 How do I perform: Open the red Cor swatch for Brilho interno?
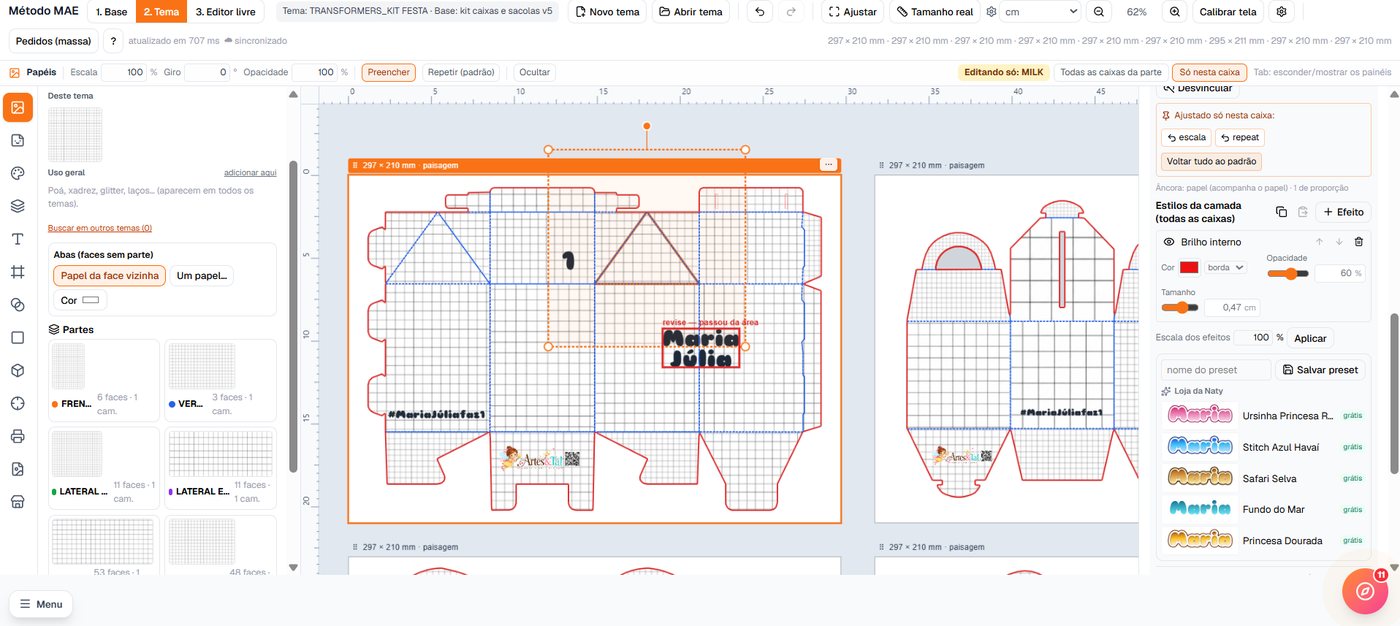pyautogui.click(x=1189, y=267)
